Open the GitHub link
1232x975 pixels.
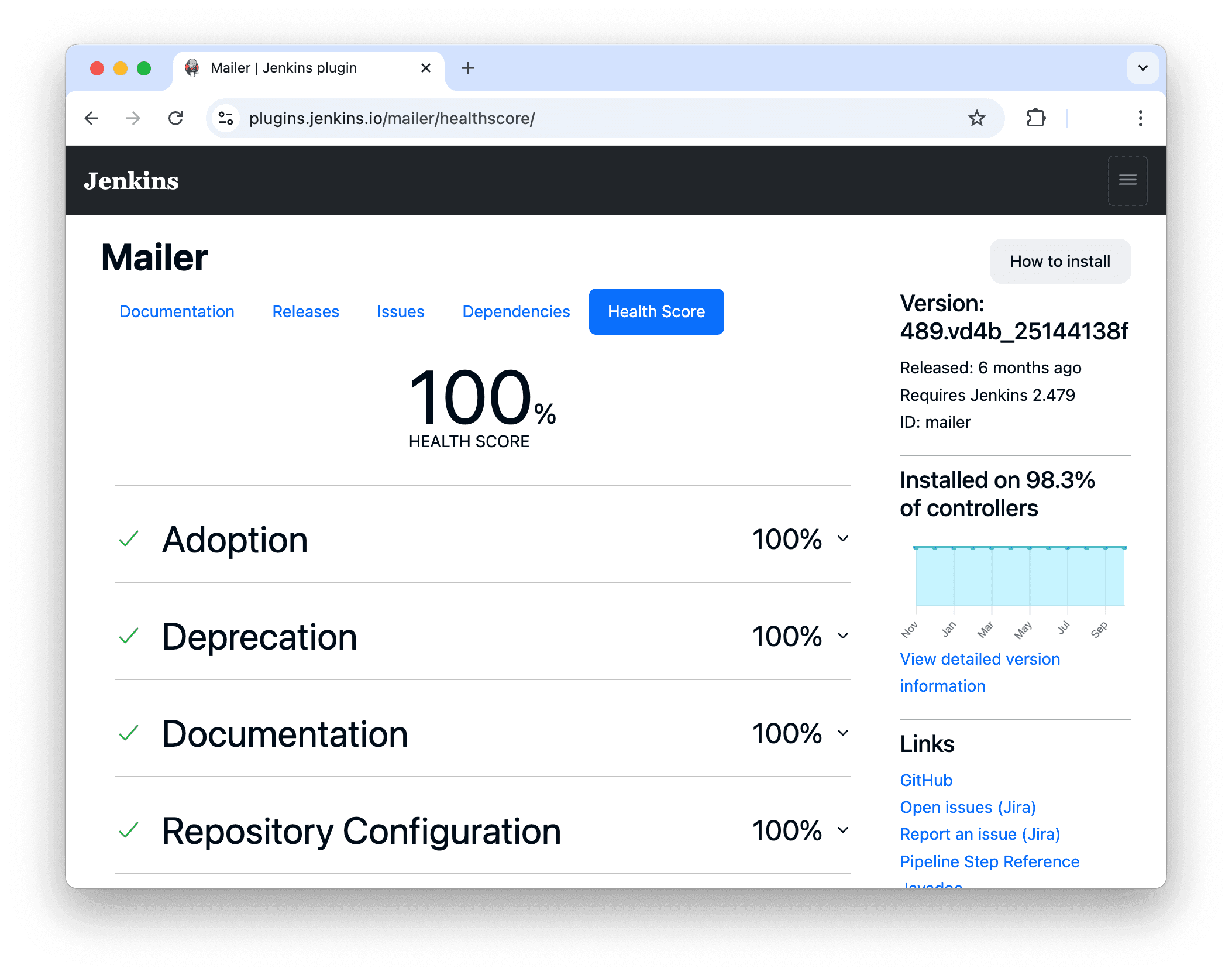925,780
